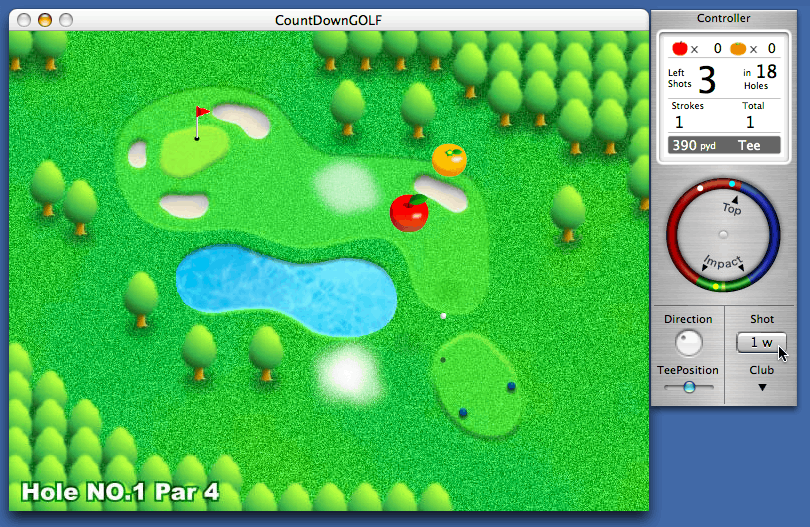Minimize the CountDownGOLF window

pos(45,20)
